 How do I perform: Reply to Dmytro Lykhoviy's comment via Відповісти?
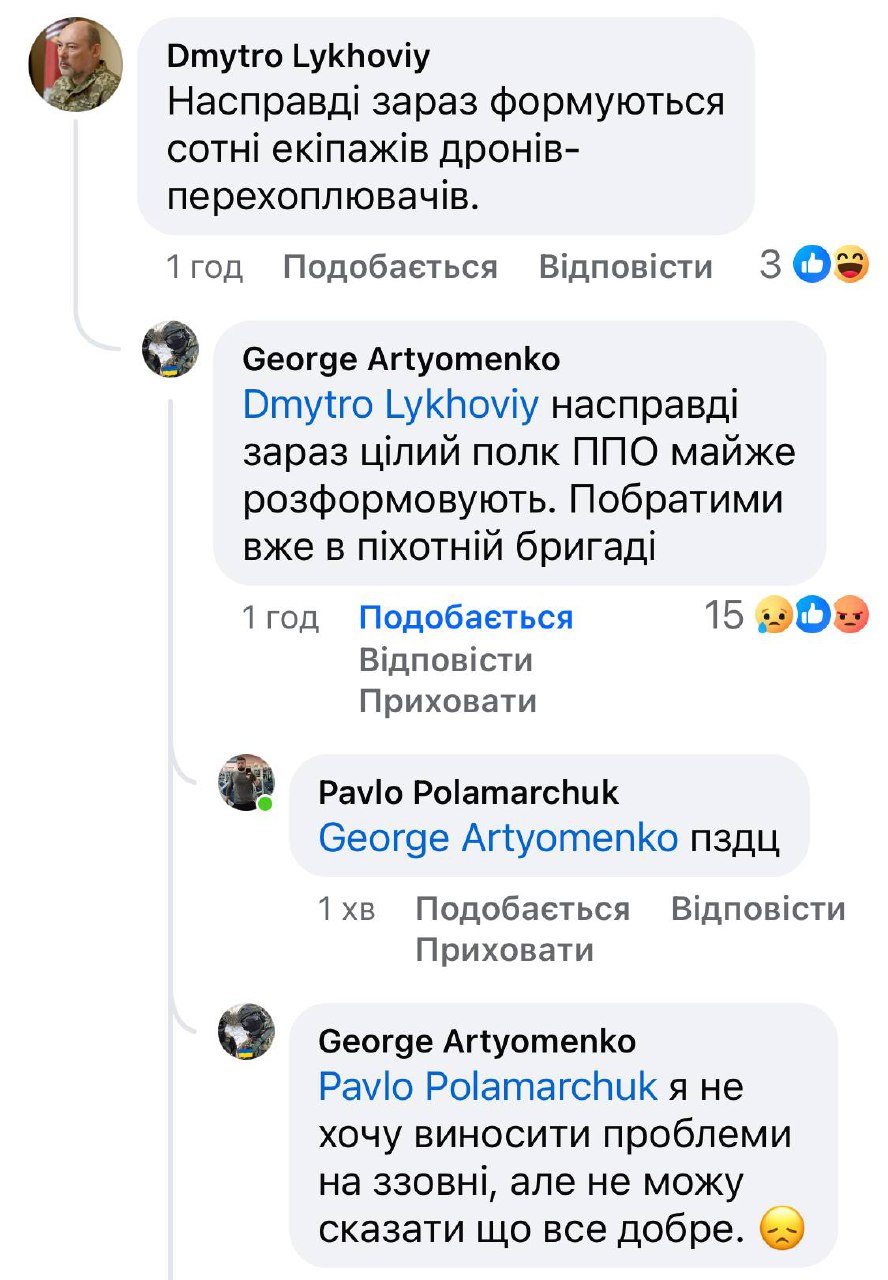625,267
